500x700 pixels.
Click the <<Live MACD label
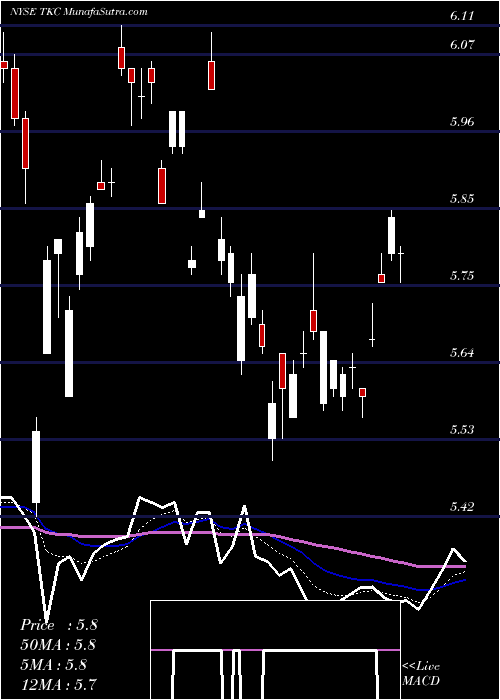[421, 673]
